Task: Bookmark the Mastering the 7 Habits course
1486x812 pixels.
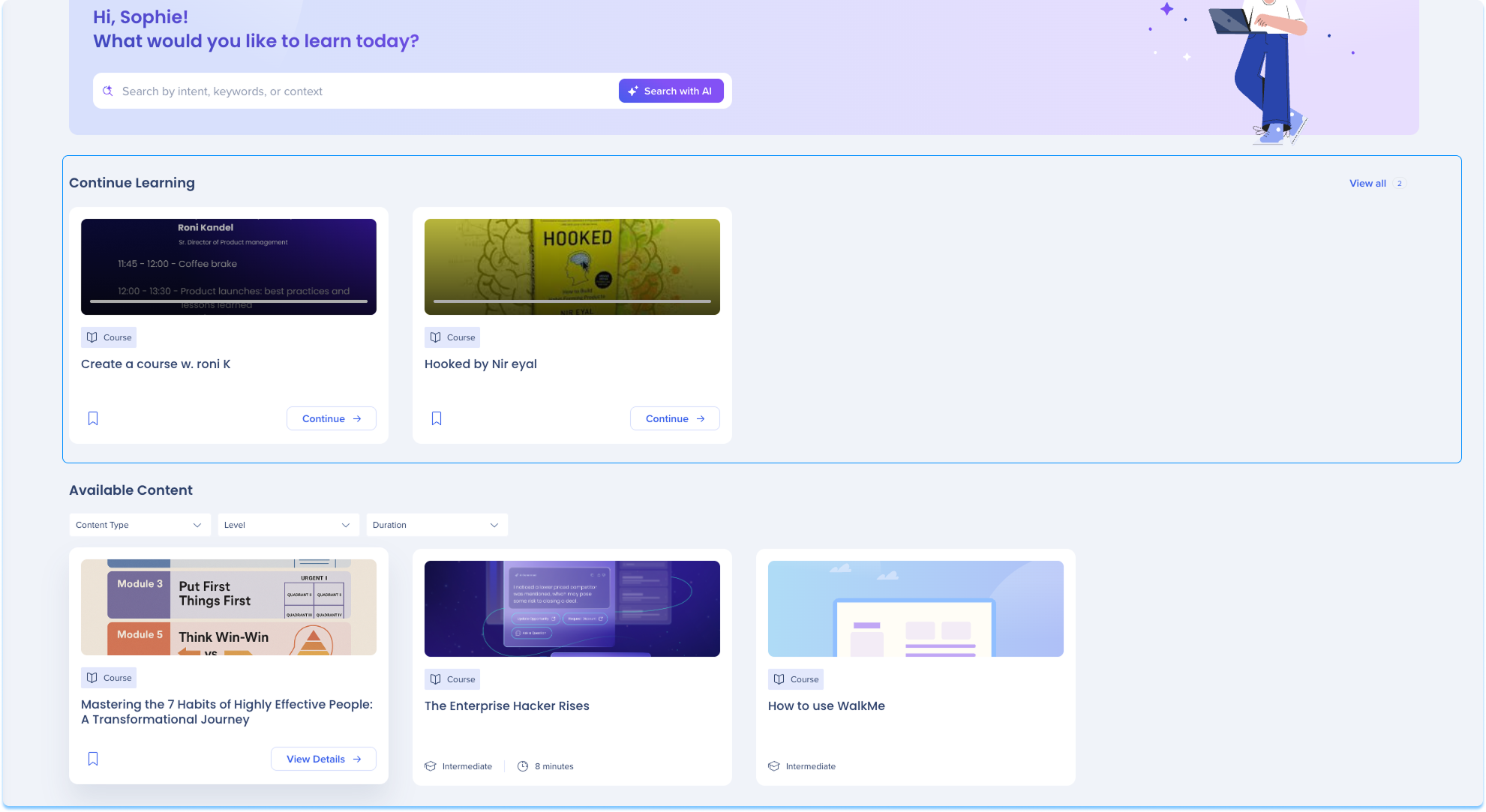Action: 93,759
